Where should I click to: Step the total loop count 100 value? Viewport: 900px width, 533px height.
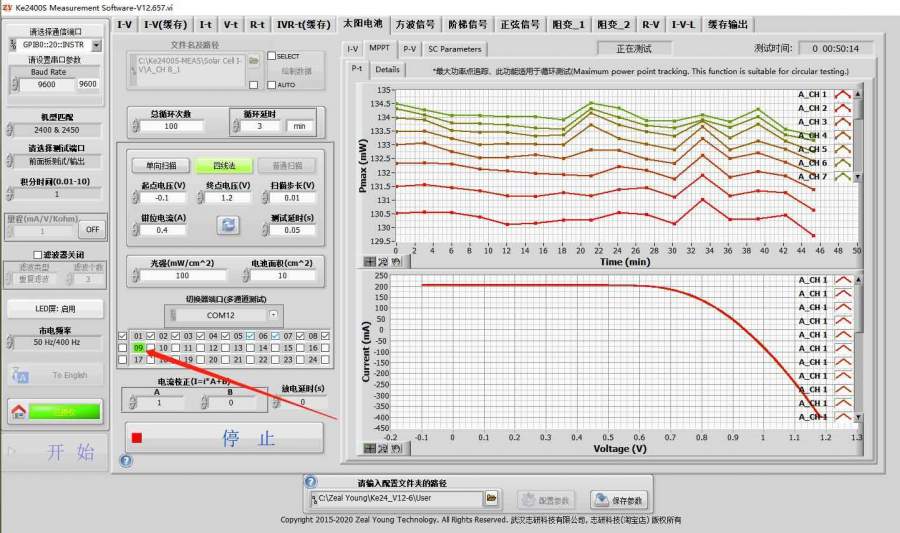135,126
